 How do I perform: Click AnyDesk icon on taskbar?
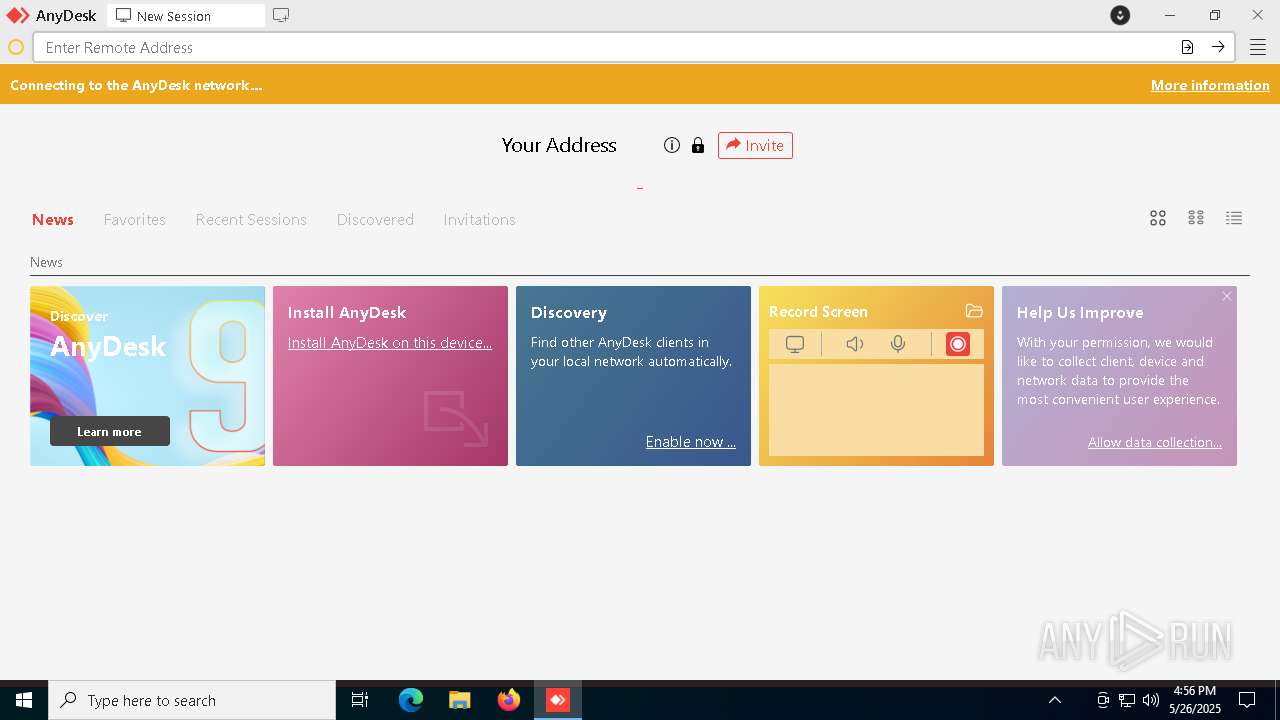(558, 700)
